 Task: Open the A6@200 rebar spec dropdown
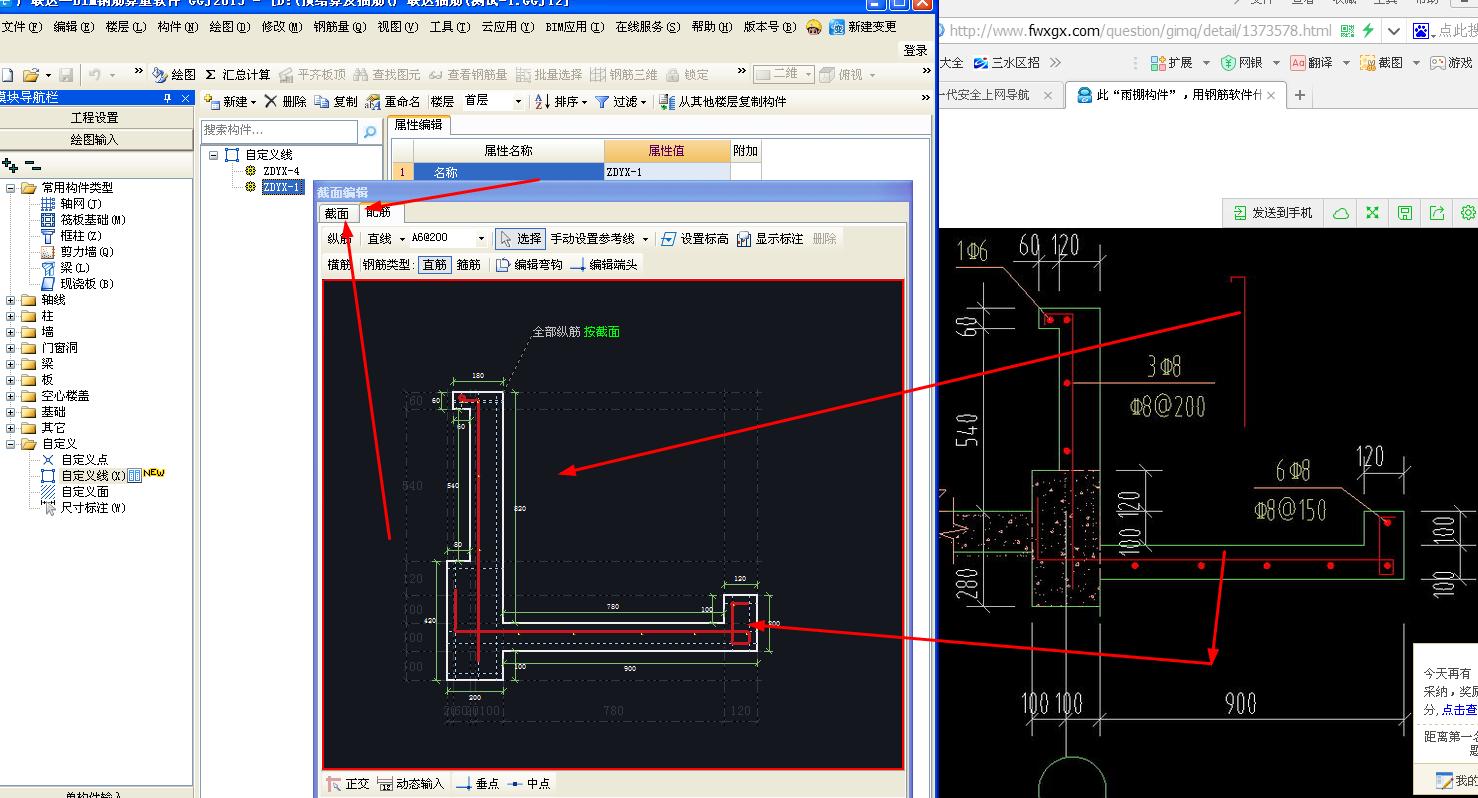[x=481, y=239]
